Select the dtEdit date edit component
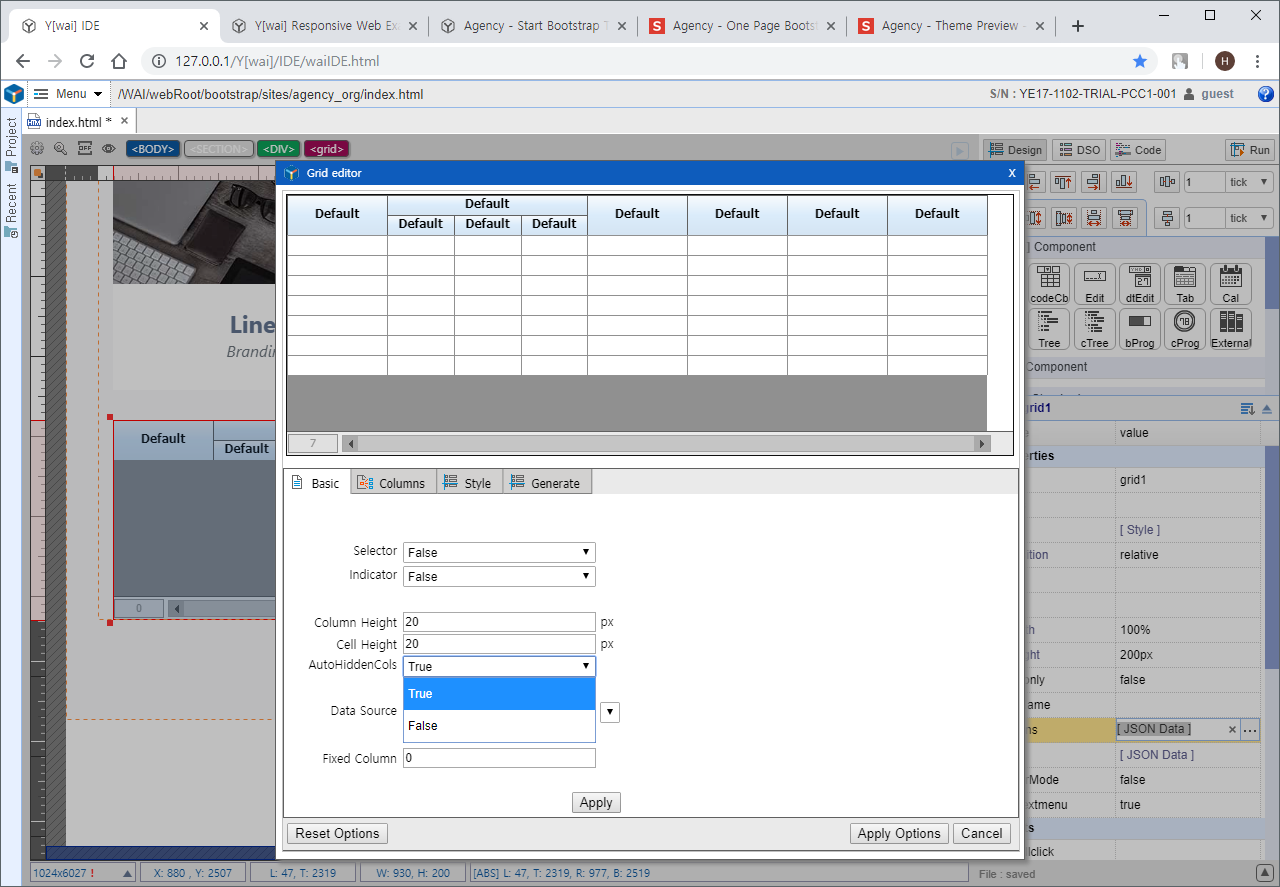 [1140, 283]
